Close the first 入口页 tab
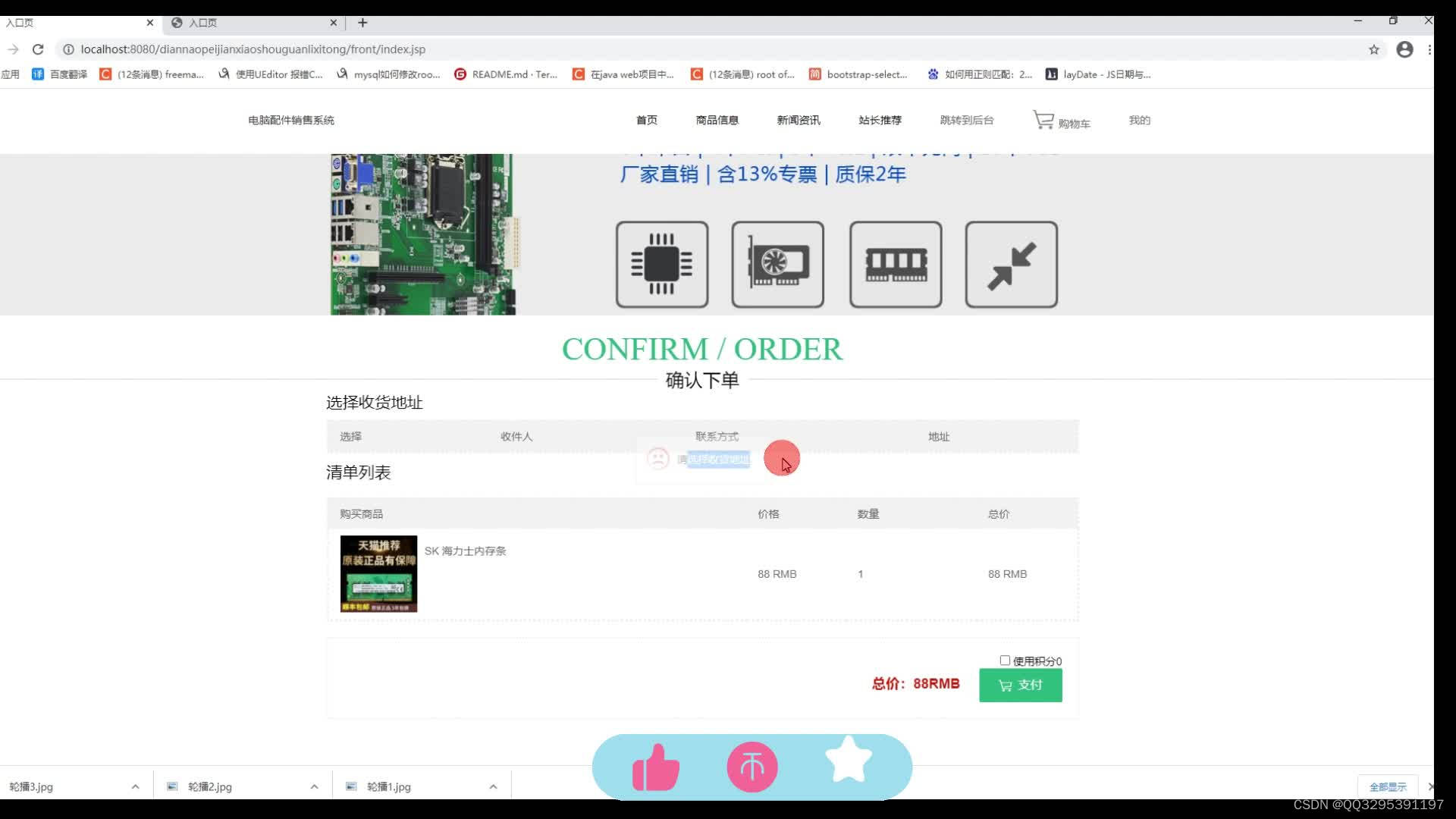 tap(149, 23)
